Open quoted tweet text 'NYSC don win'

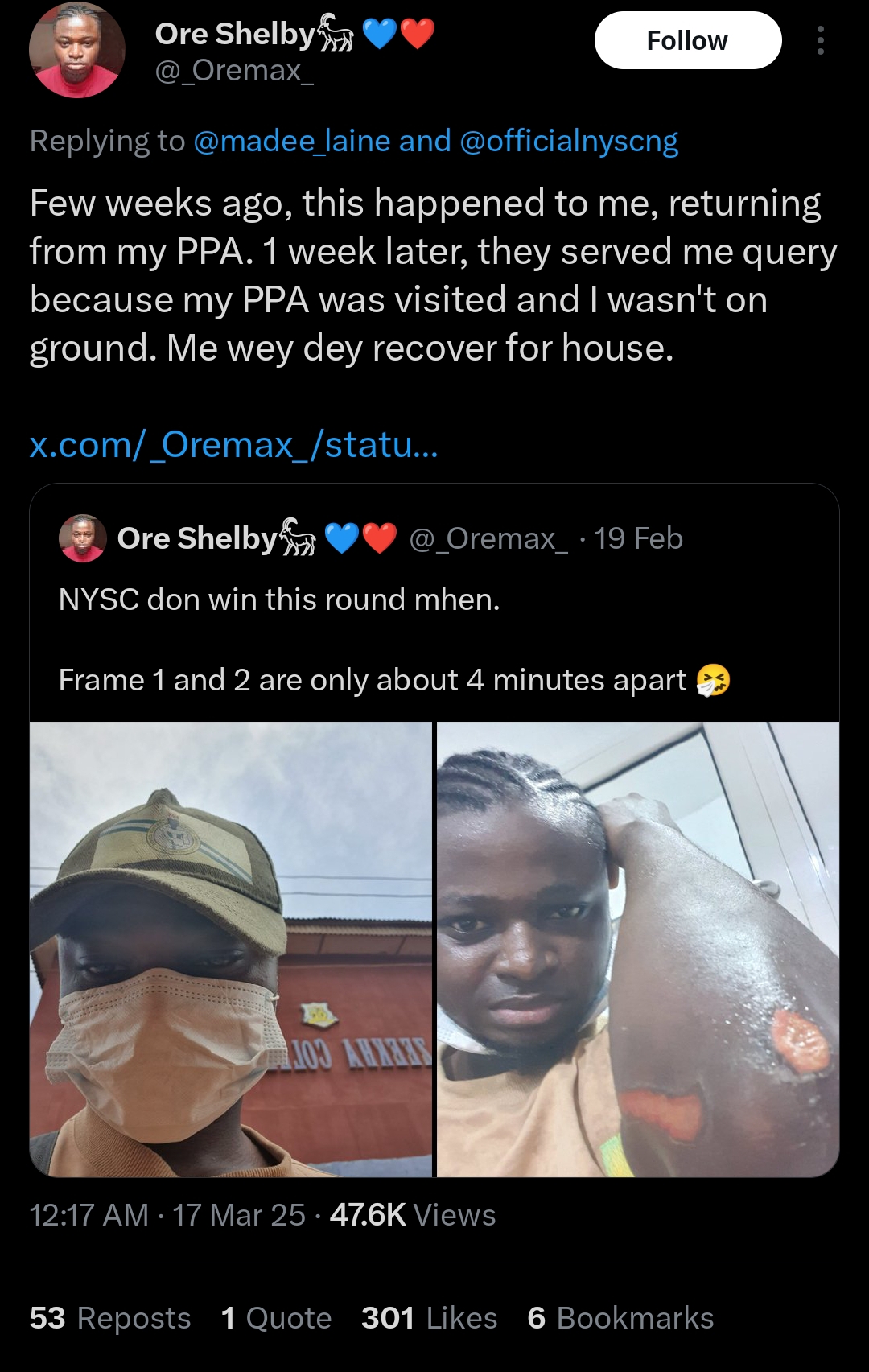pos(279,599)
